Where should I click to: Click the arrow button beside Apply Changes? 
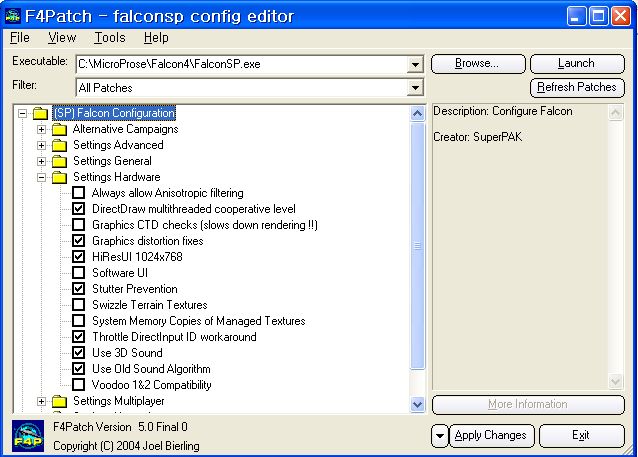(x=441, y=436)
